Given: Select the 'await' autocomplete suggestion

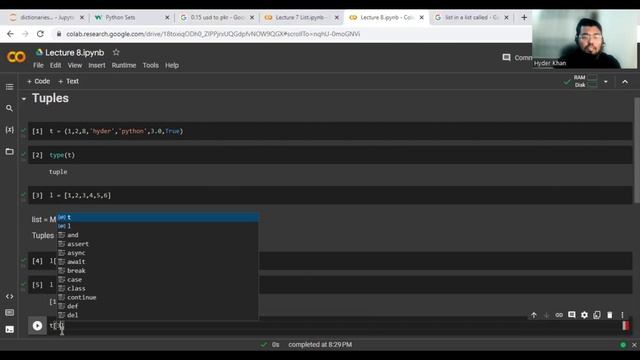Looking at the screenshot, I should pyautogui.click(x=157, y=262).
